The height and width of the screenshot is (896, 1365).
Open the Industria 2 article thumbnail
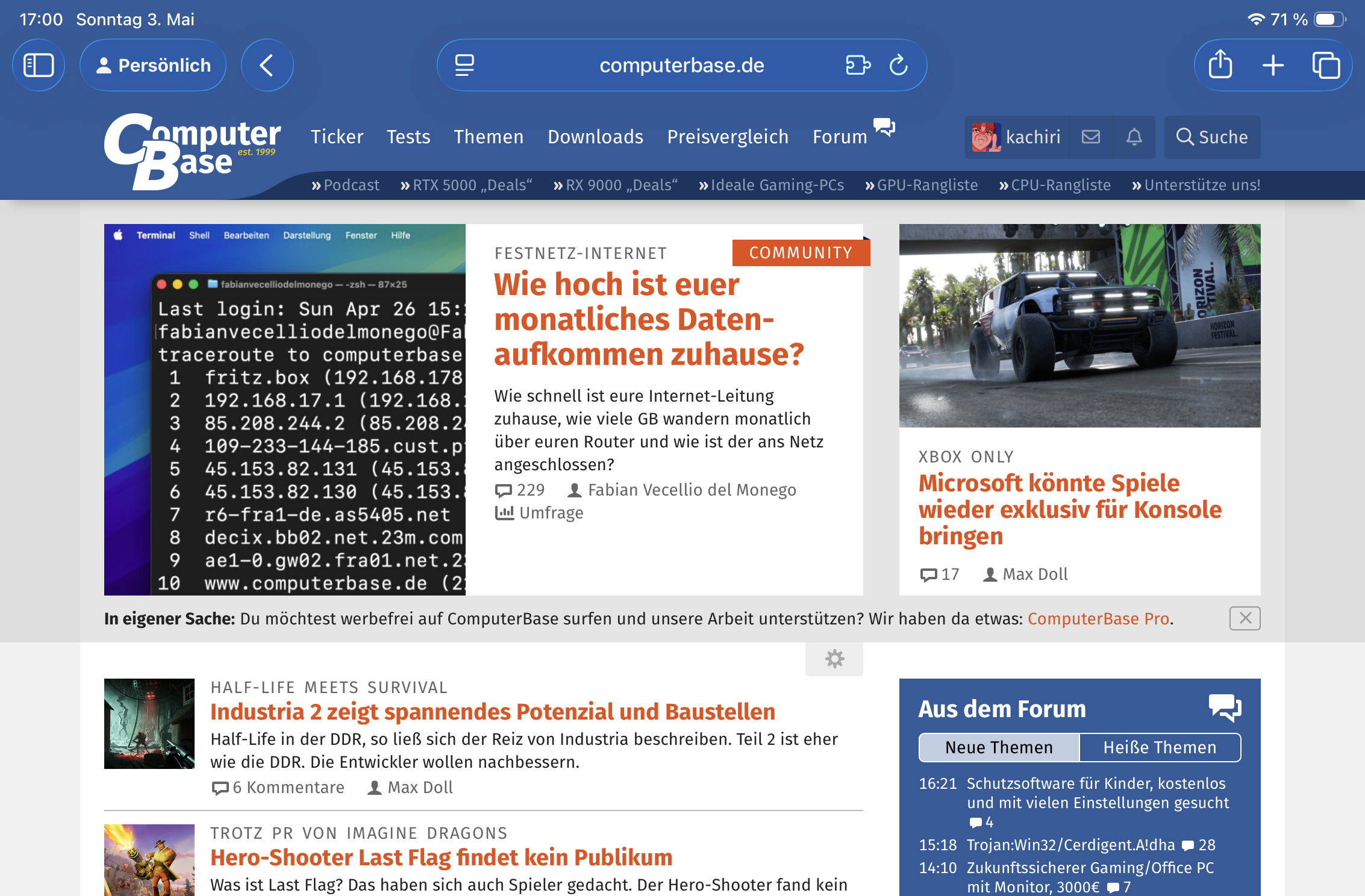[x=149, y=724]
